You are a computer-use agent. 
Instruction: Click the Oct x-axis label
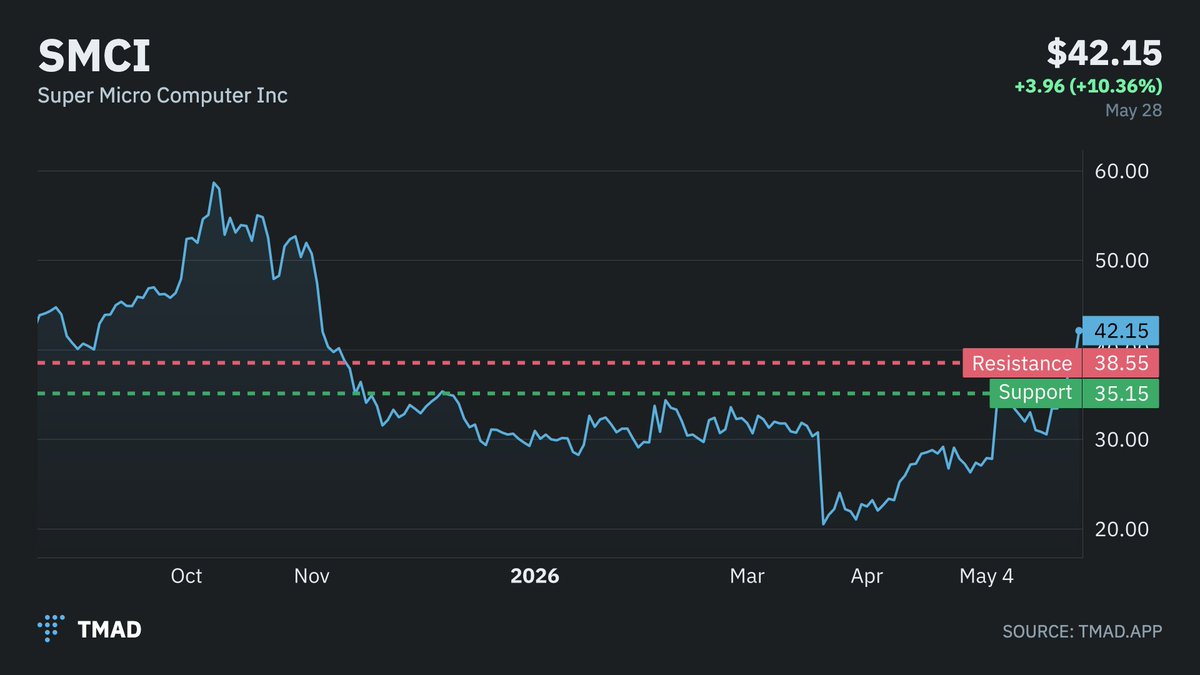tap(186, 577)
